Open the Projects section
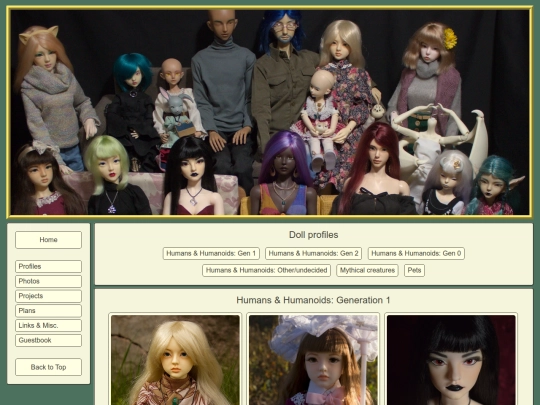The height and width of the screenshot is (405, 540). 48,296
